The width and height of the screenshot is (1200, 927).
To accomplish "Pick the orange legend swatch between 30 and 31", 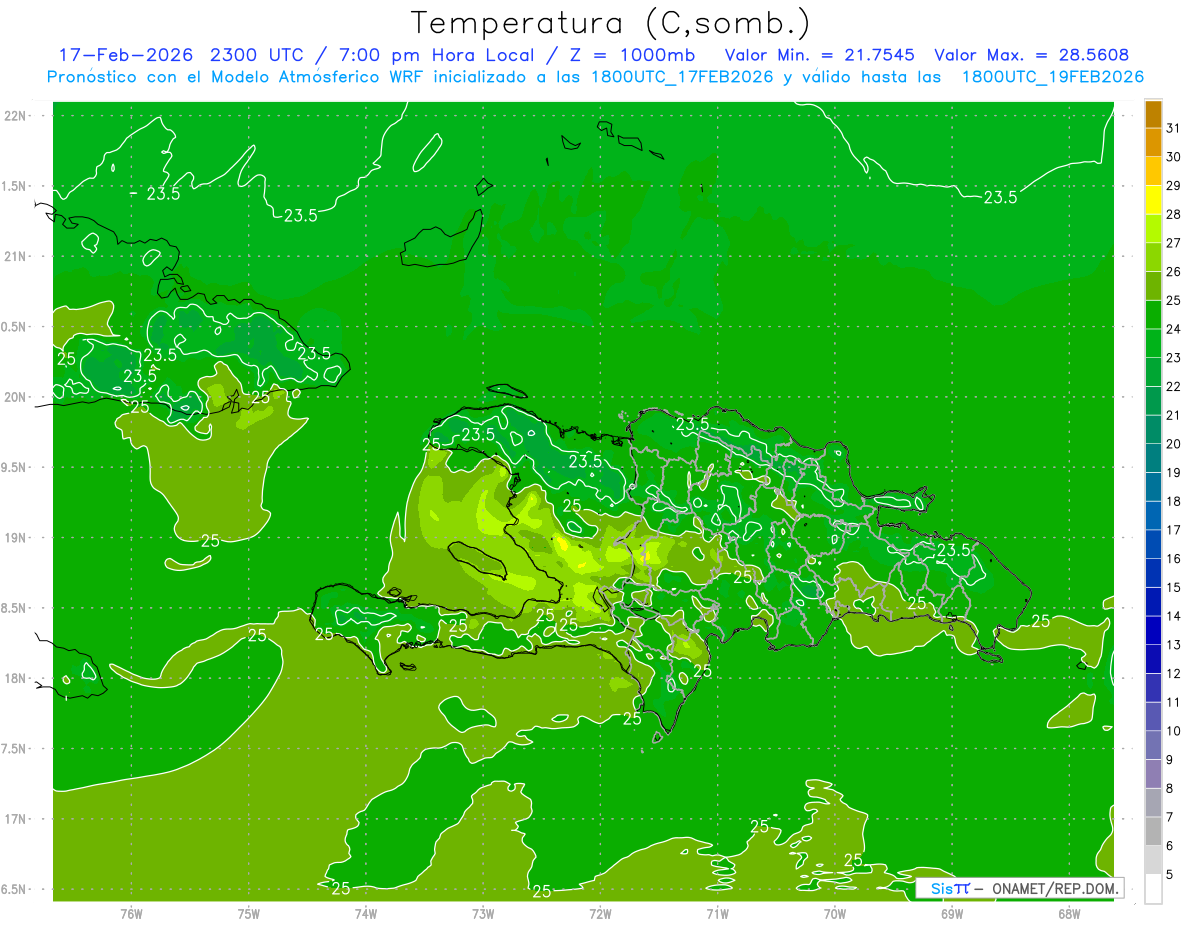I will click(x=1153, y=143).
